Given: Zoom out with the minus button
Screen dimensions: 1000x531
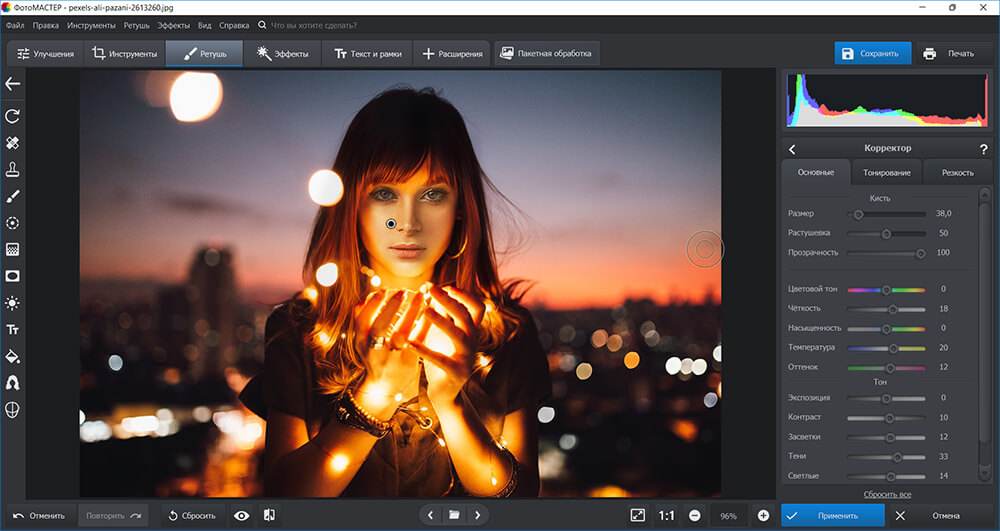Looking at the screenshot, I should pyautogui.click(x=695, y=516).
